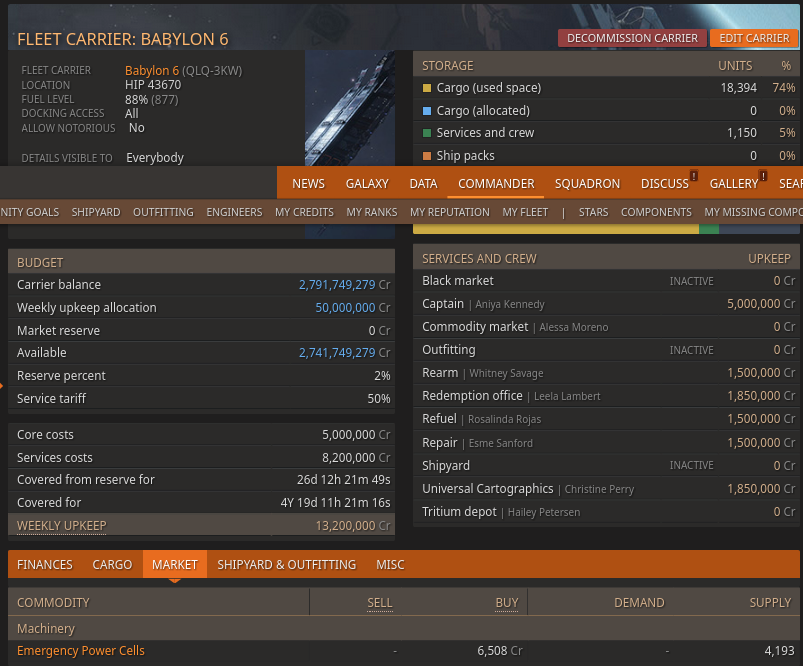Click the storage usage bar

pos(606,229)
